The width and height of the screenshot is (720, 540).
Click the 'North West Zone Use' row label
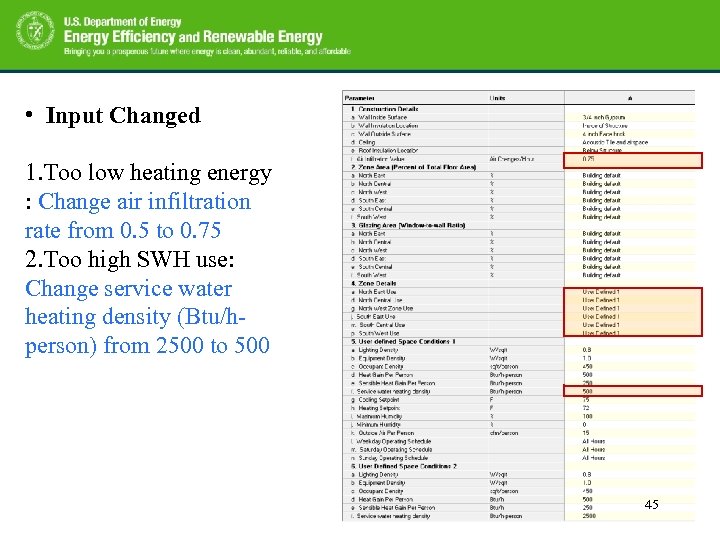[x=385, y=308]
